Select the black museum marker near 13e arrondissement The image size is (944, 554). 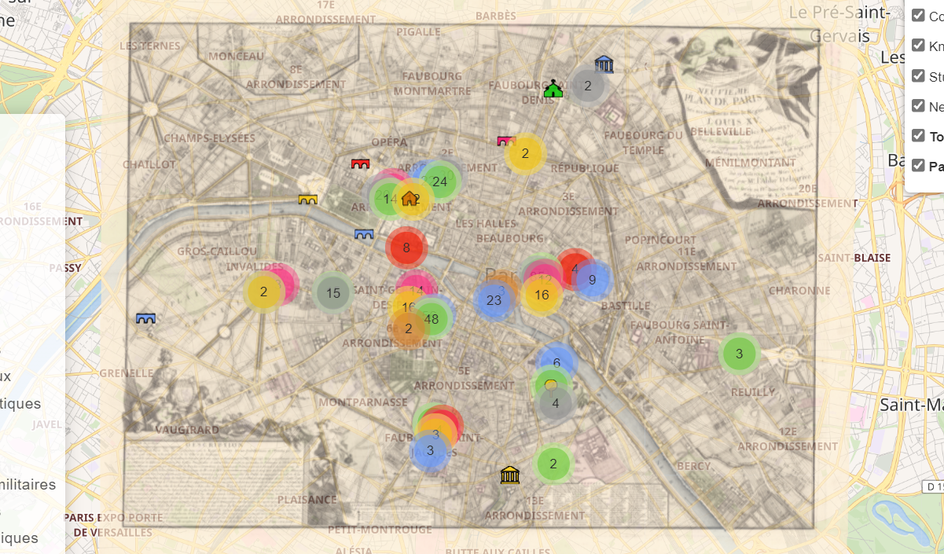click(510, 475)
